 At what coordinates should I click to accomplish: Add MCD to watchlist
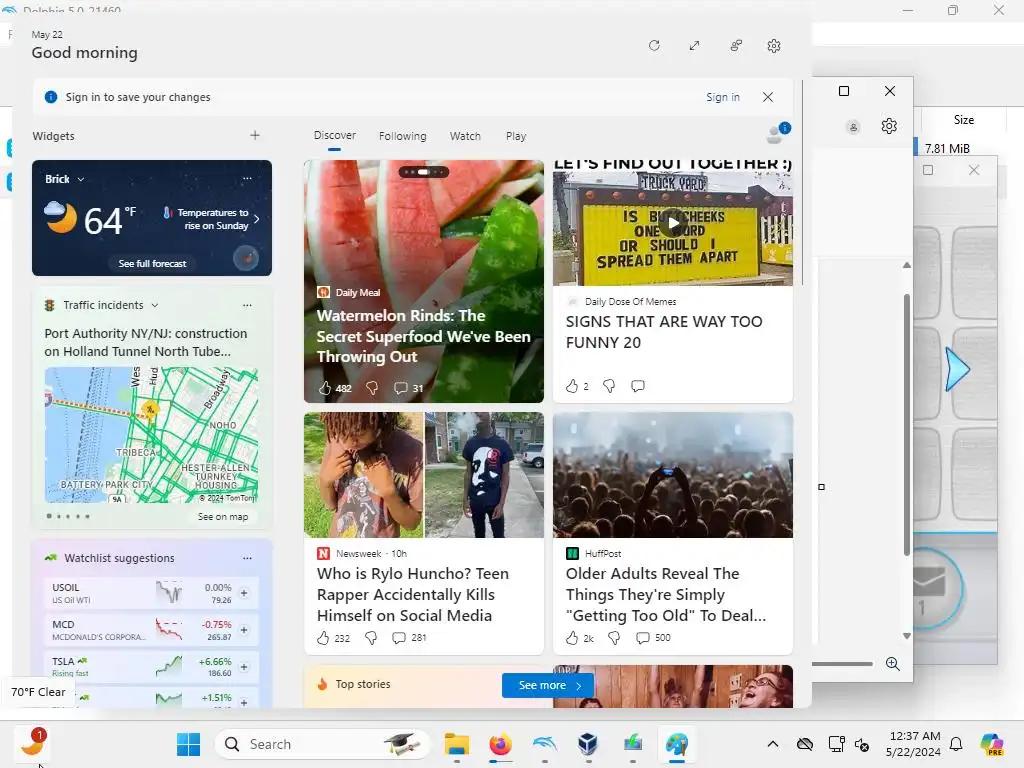click(244, 630)
